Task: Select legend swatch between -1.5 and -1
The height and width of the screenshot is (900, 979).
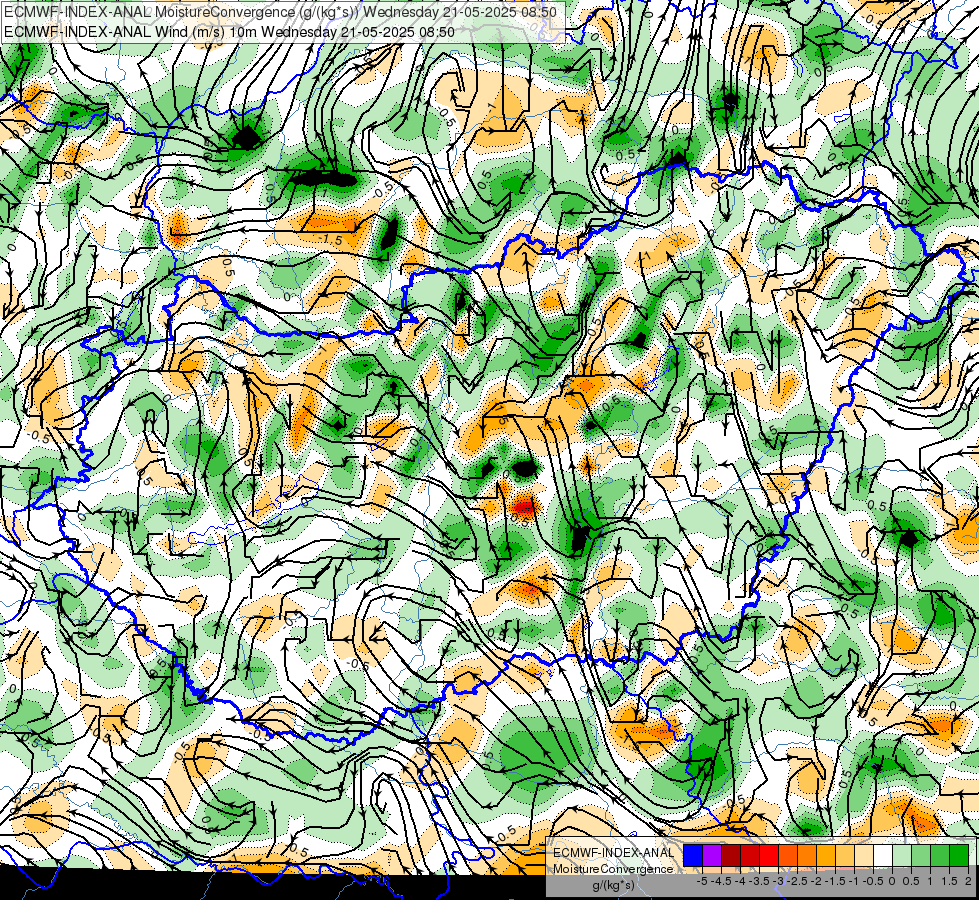Action: [x=845, y=856]
